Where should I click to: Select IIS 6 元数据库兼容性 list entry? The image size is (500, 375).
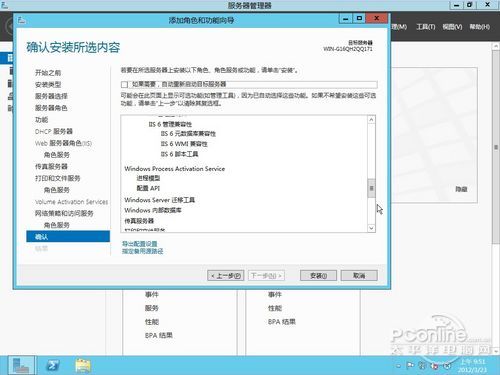(x=188, y=134)
